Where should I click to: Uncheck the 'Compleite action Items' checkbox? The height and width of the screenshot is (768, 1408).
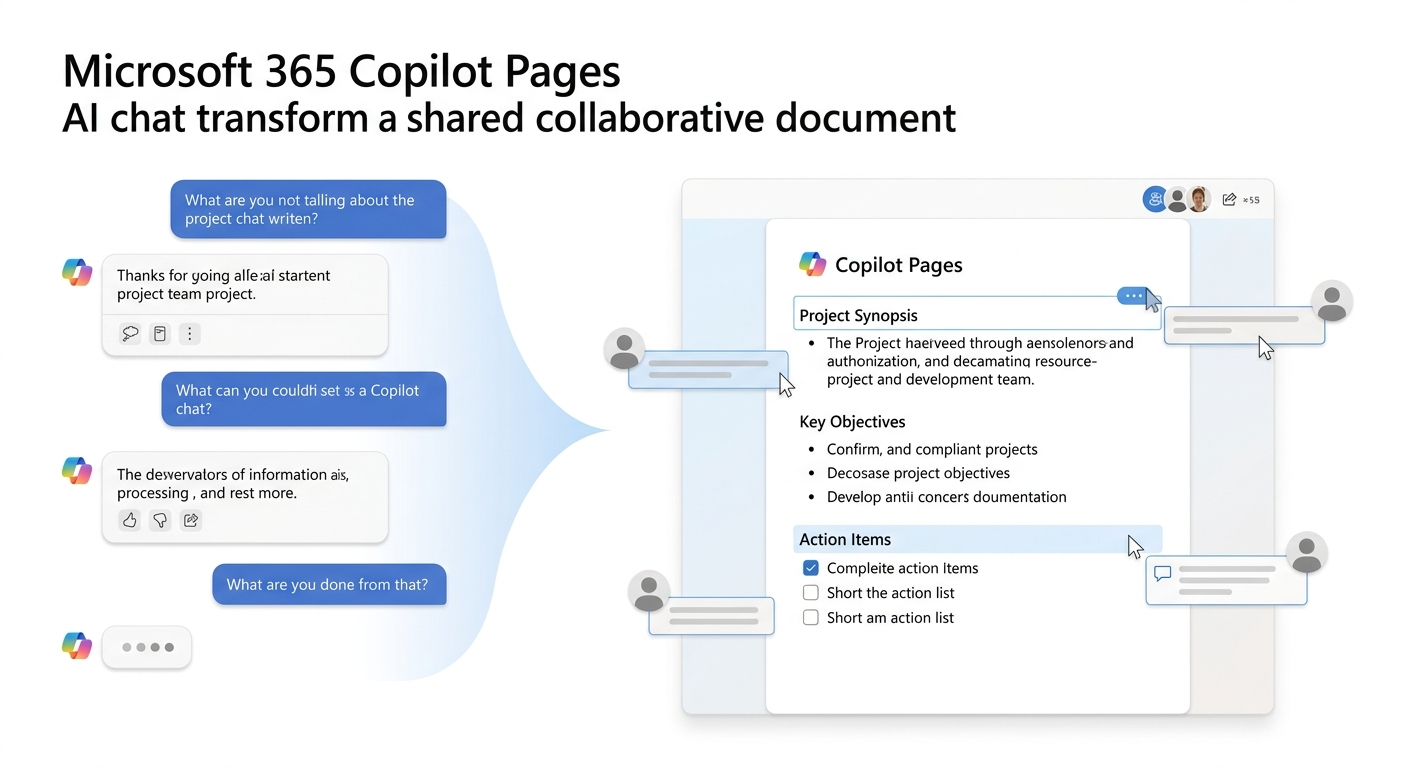(x=811, y=568)
